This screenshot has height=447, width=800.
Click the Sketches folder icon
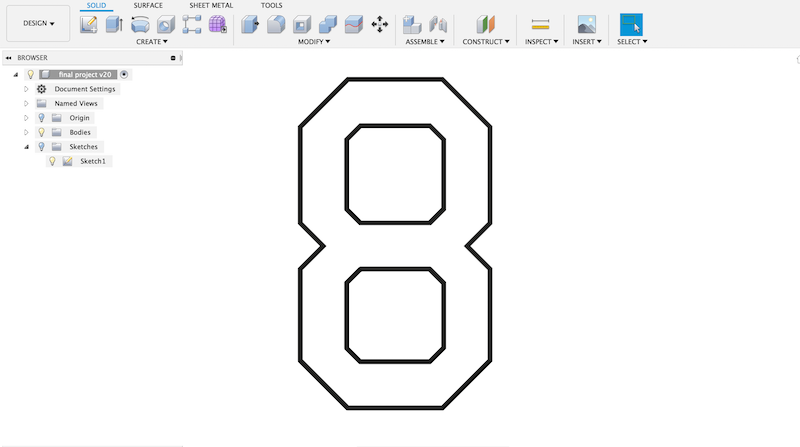(57, 146)
